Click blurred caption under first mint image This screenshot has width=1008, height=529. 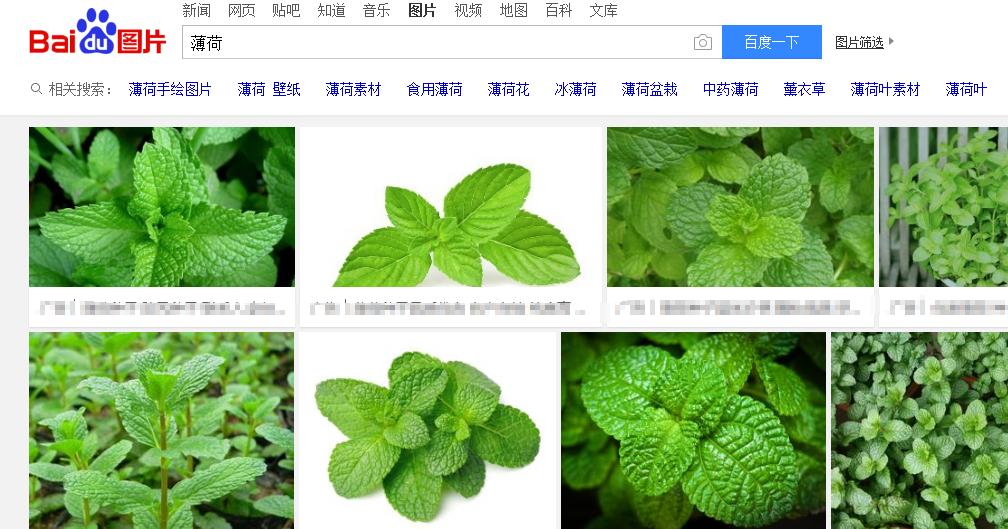click(162, 307)
